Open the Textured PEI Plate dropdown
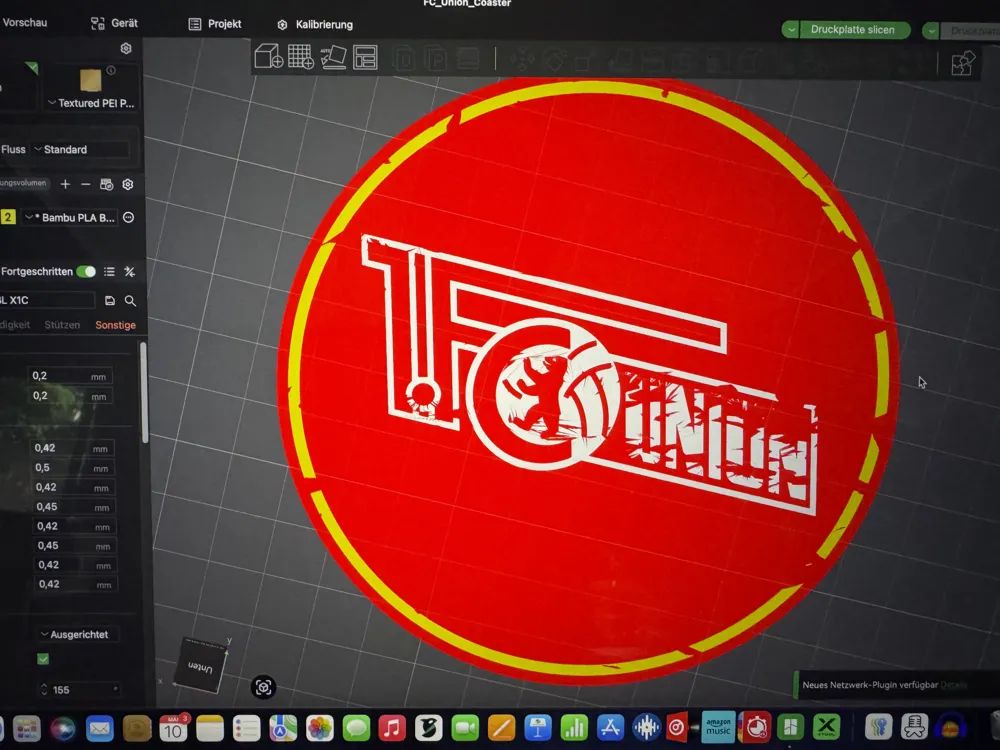 (91, 103)
